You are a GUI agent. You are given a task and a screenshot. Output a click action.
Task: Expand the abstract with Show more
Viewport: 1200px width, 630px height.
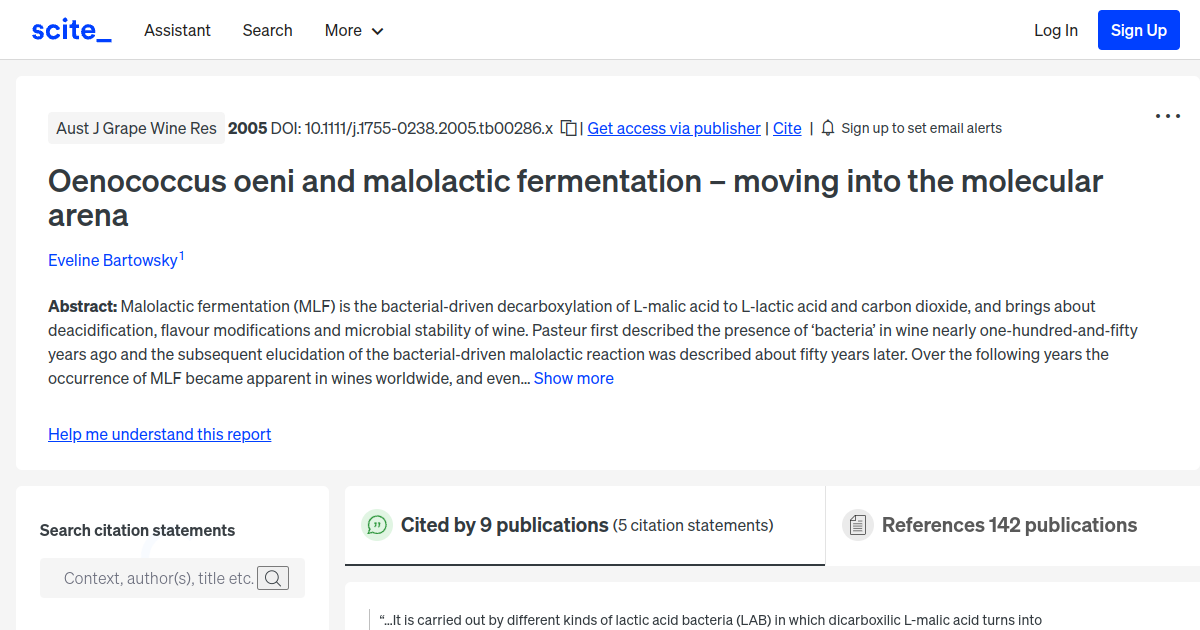coord(573,378)
